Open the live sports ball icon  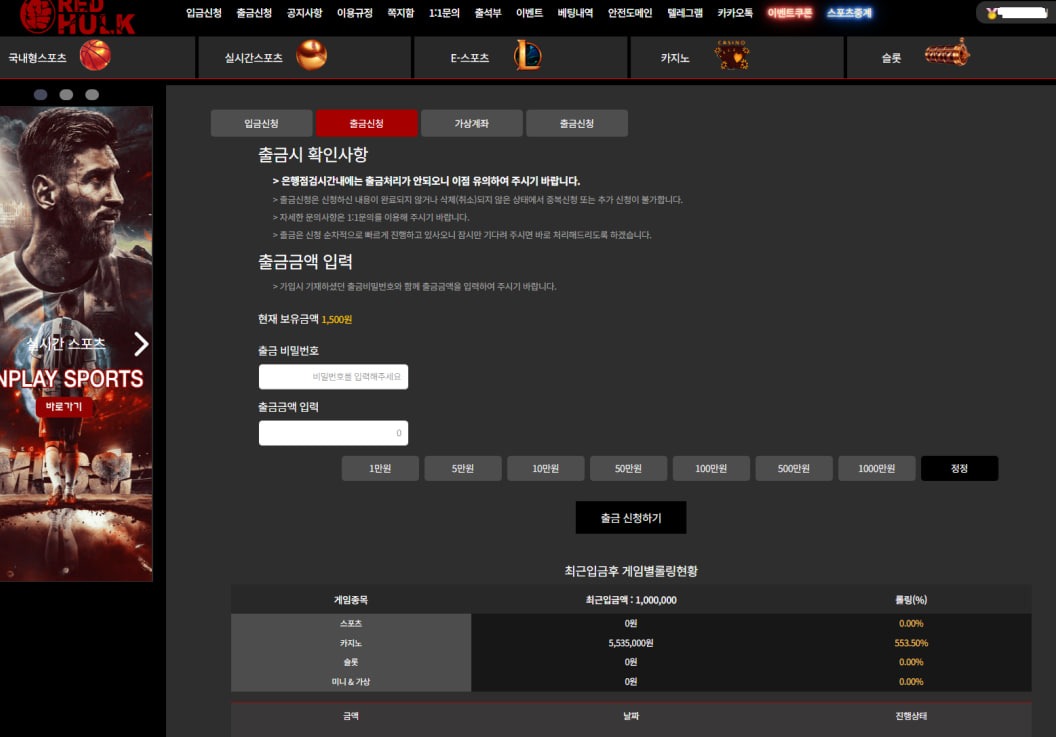point(312,55)
